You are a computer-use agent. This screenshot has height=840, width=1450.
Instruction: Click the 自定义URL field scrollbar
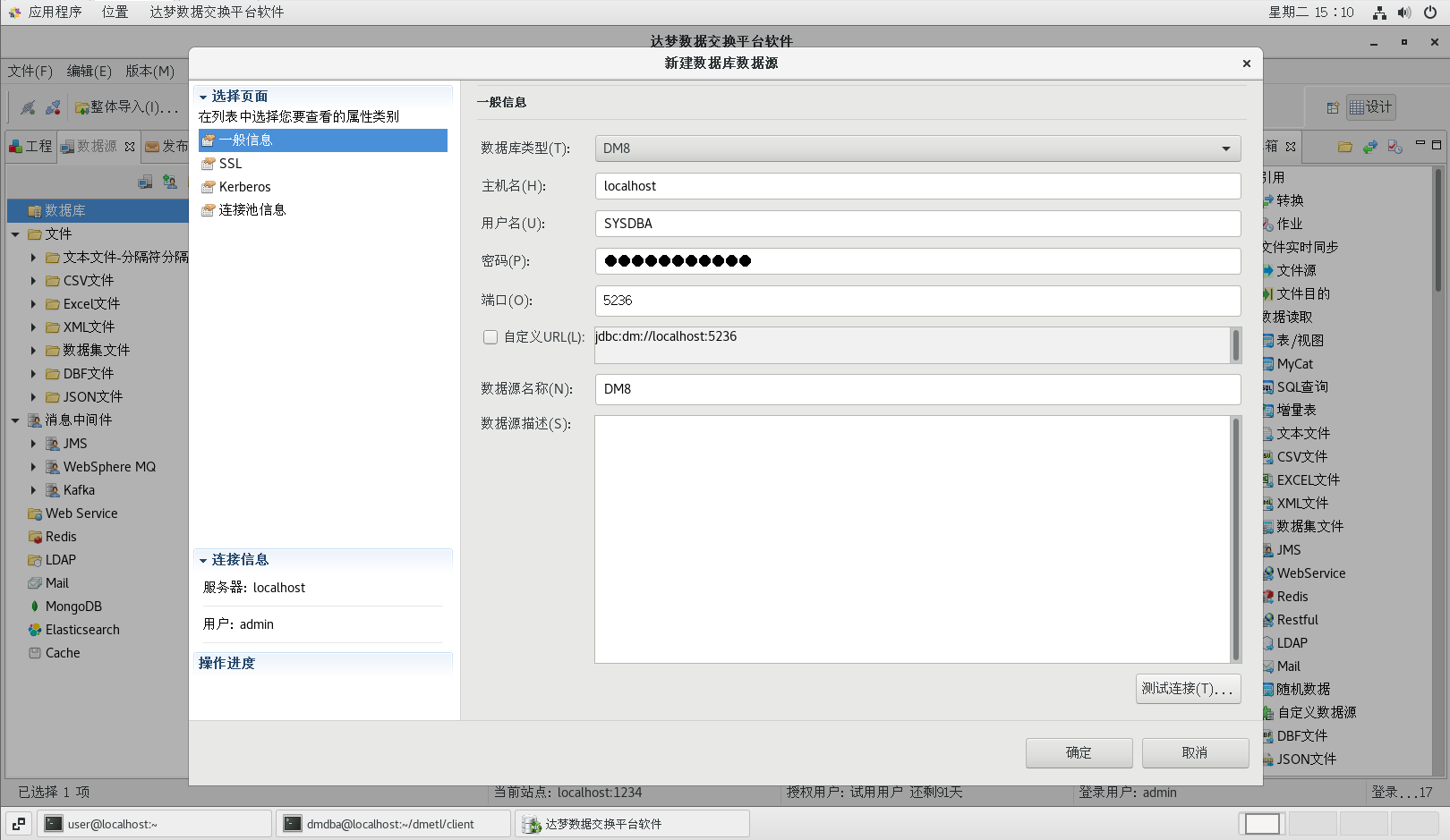[1236, 345]
